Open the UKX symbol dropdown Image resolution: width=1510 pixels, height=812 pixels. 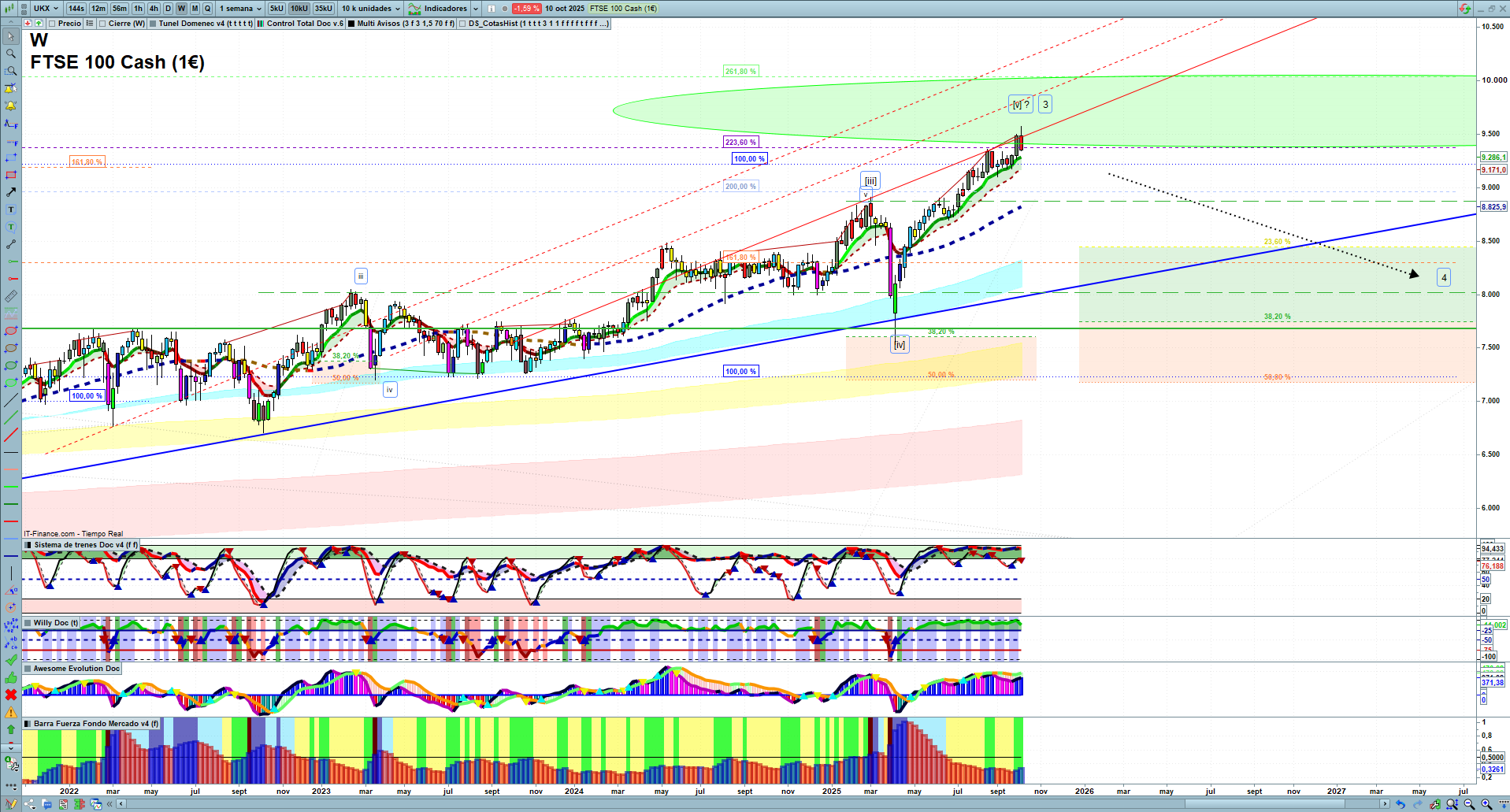coord(46,9)
